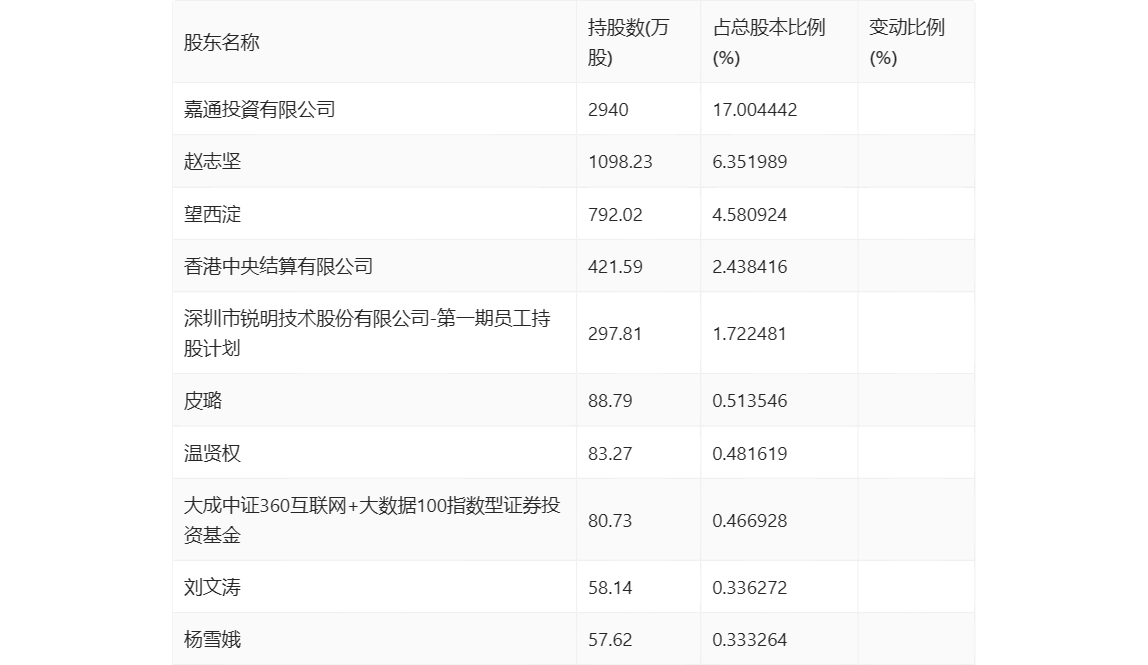
Task: Select the percentage 4.580924
Action: tap(750, 215)
